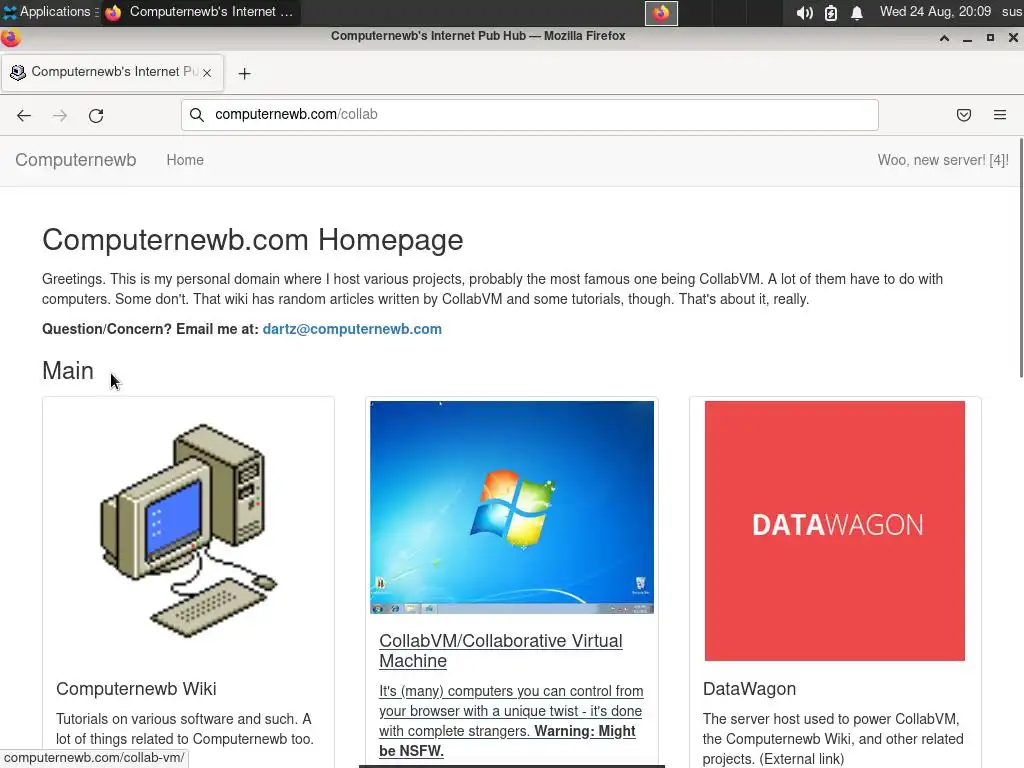This screenshot has width=1024, height=768.
Task: Open battery power indicator in panel
Action: point(831,12)
